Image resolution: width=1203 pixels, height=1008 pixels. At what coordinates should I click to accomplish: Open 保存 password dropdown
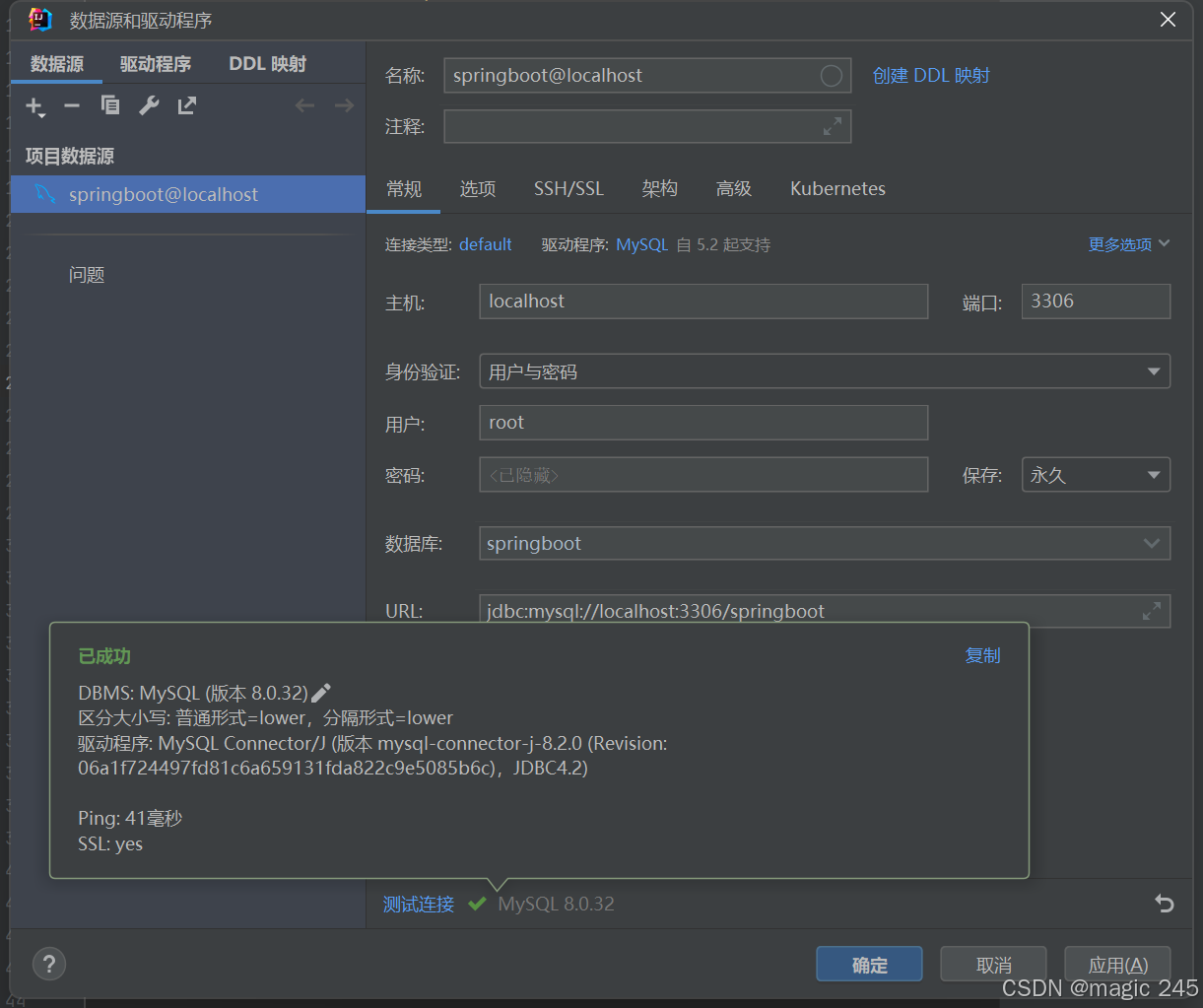click(x=1096, y=475)
